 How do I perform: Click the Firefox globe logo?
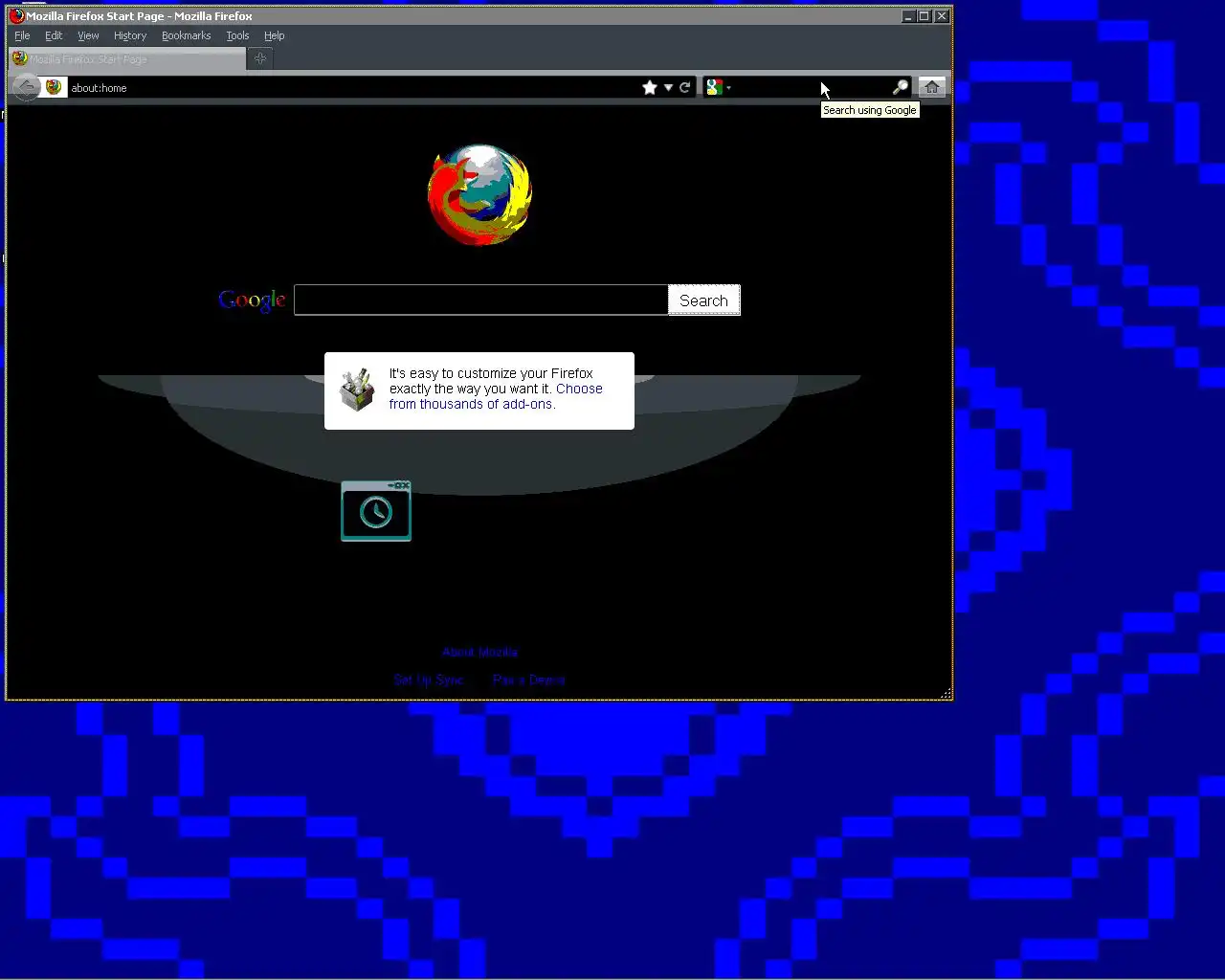click(479, 194)
